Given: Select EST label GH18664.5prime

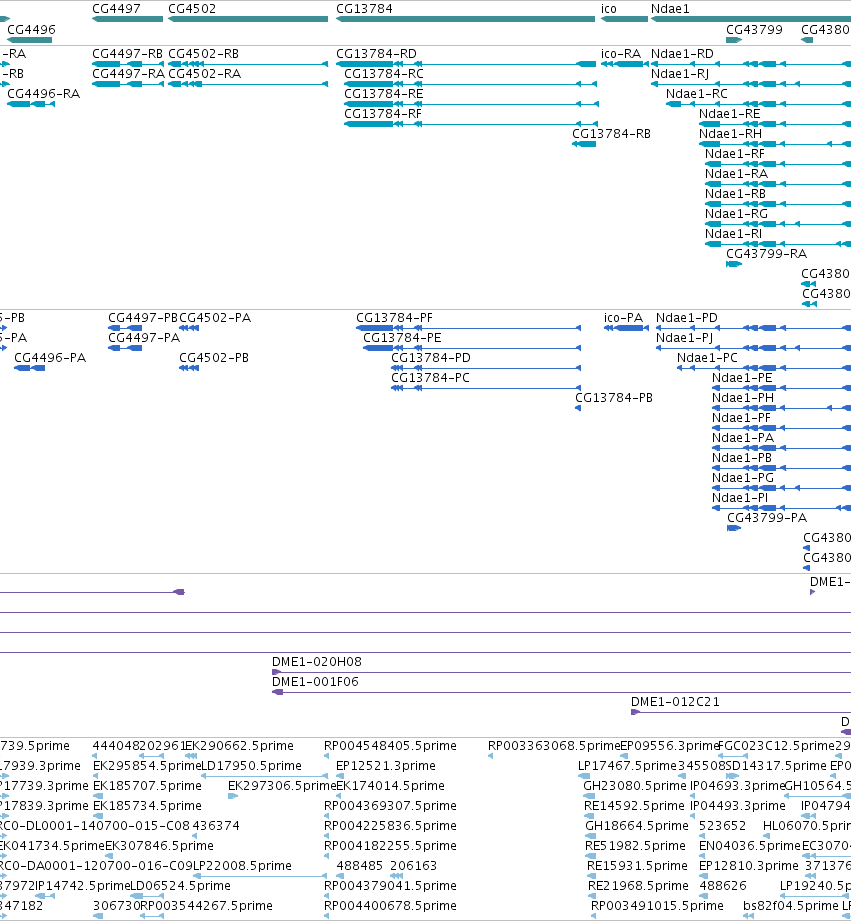Looking at the screenshot, I should point(637,826).
